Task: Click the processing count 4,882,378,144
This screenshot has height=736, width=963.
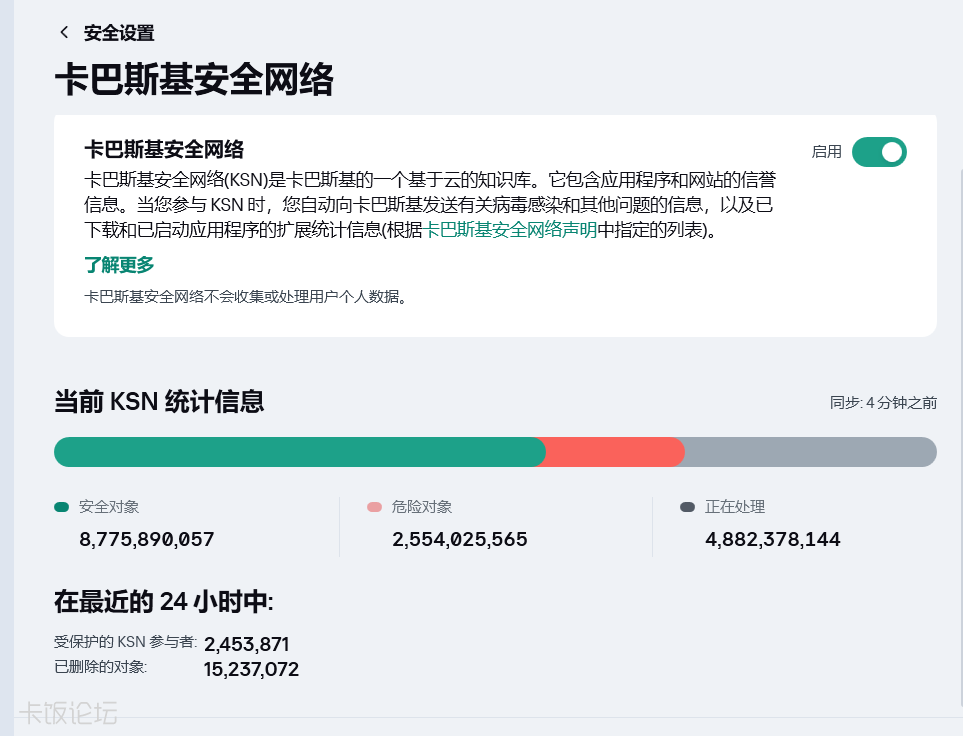Action: (773, 539)
